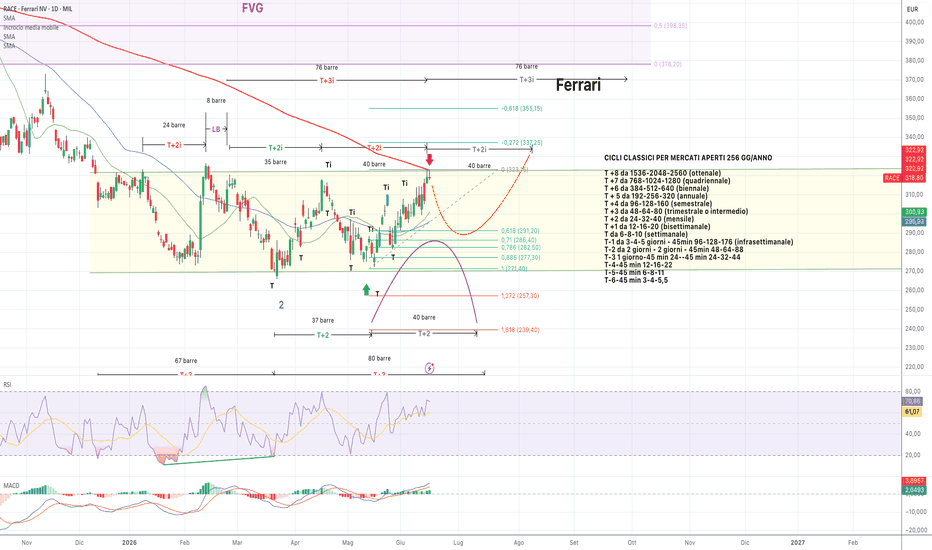Click the 8 barre label

216,100
